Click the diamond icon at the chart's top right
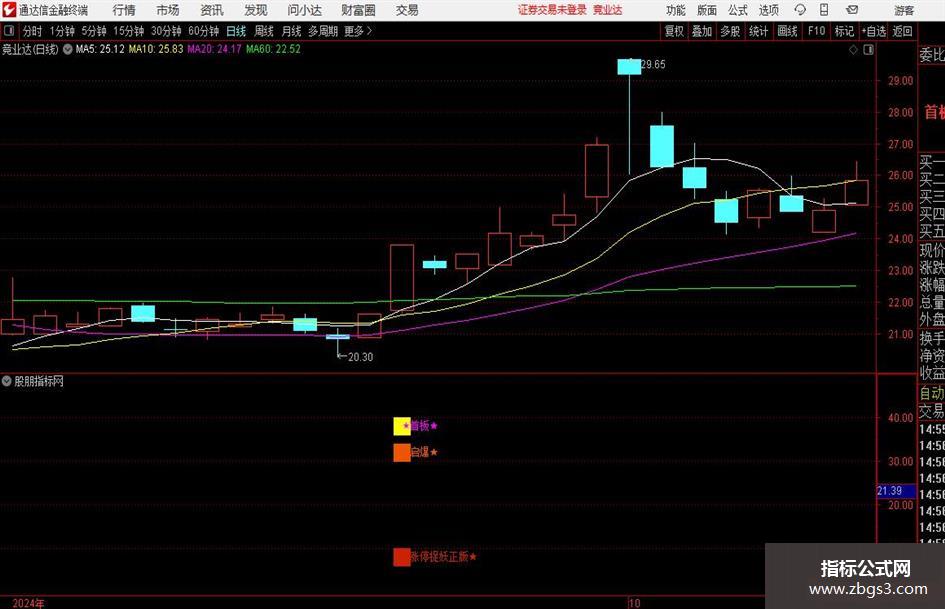 click(853, 50)
